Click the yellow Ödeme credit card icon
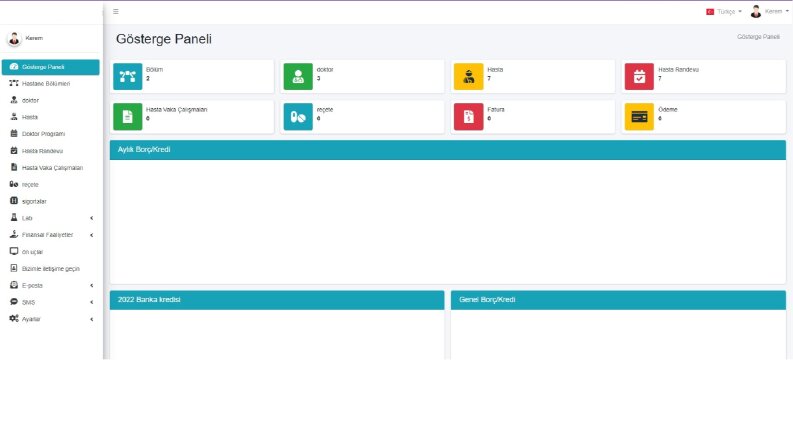Viewport: 793px width, 446px height. tap(639, 117)
